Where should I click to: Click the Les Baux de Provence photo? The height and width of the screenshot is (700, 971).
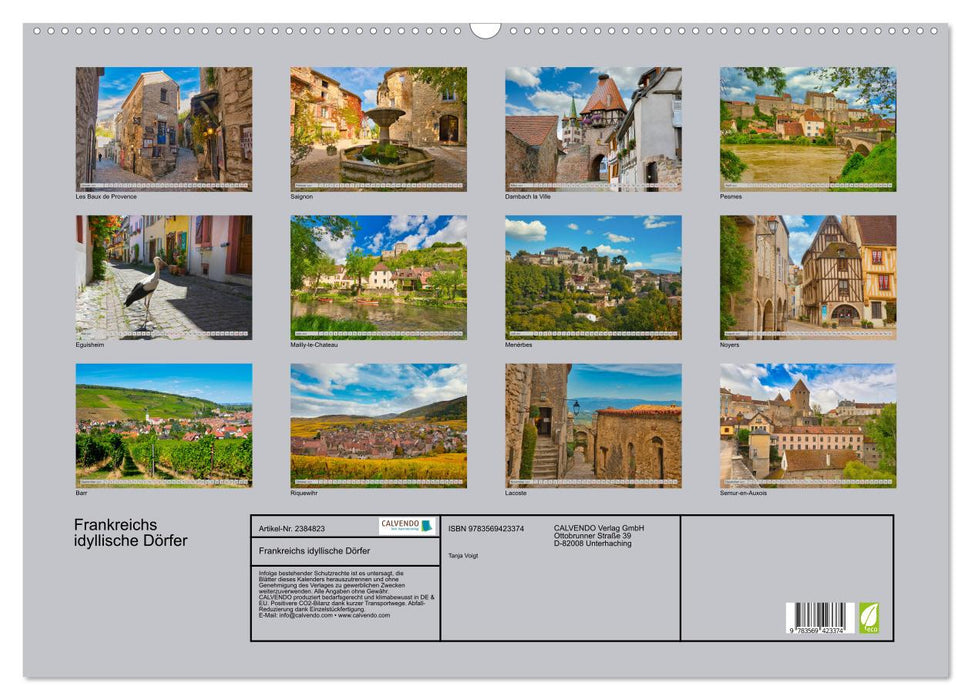coord(163,129)
